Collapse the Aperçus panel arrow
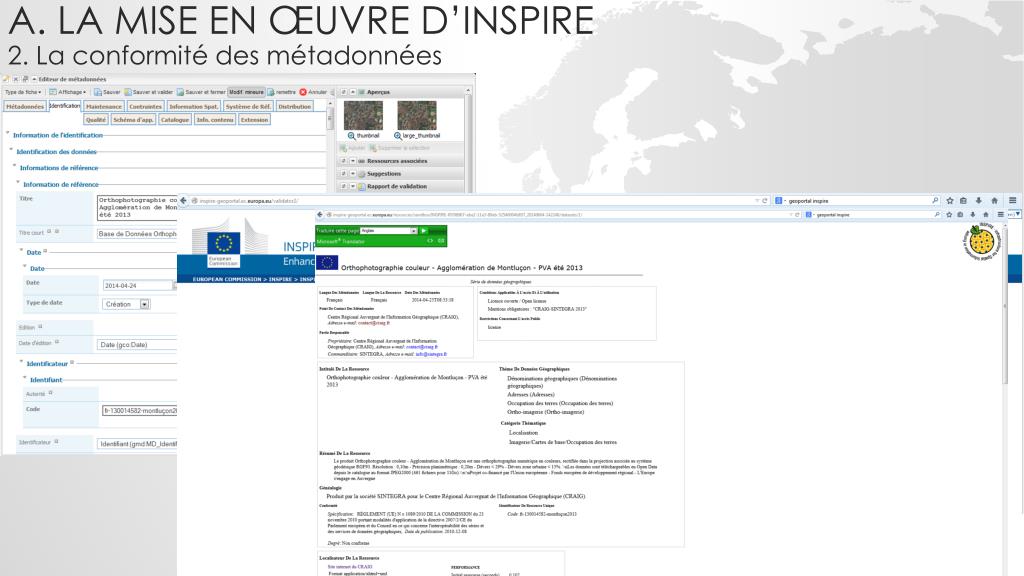1024x576 pixels. [x=353, y=92]
